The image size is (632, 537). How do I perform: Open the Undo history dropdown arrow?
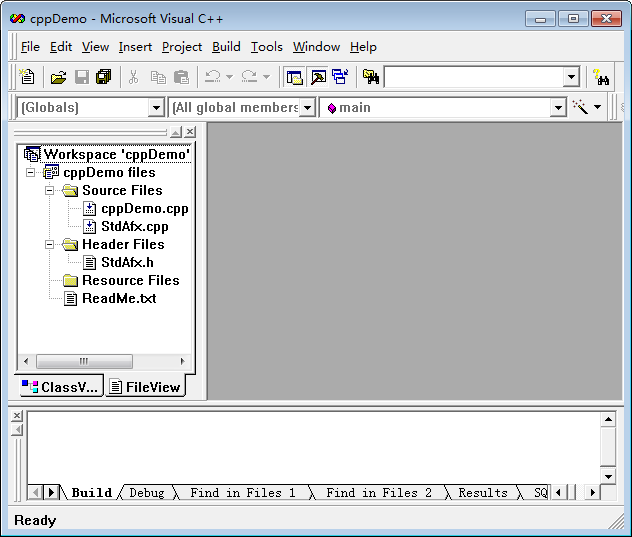[229, 77]
